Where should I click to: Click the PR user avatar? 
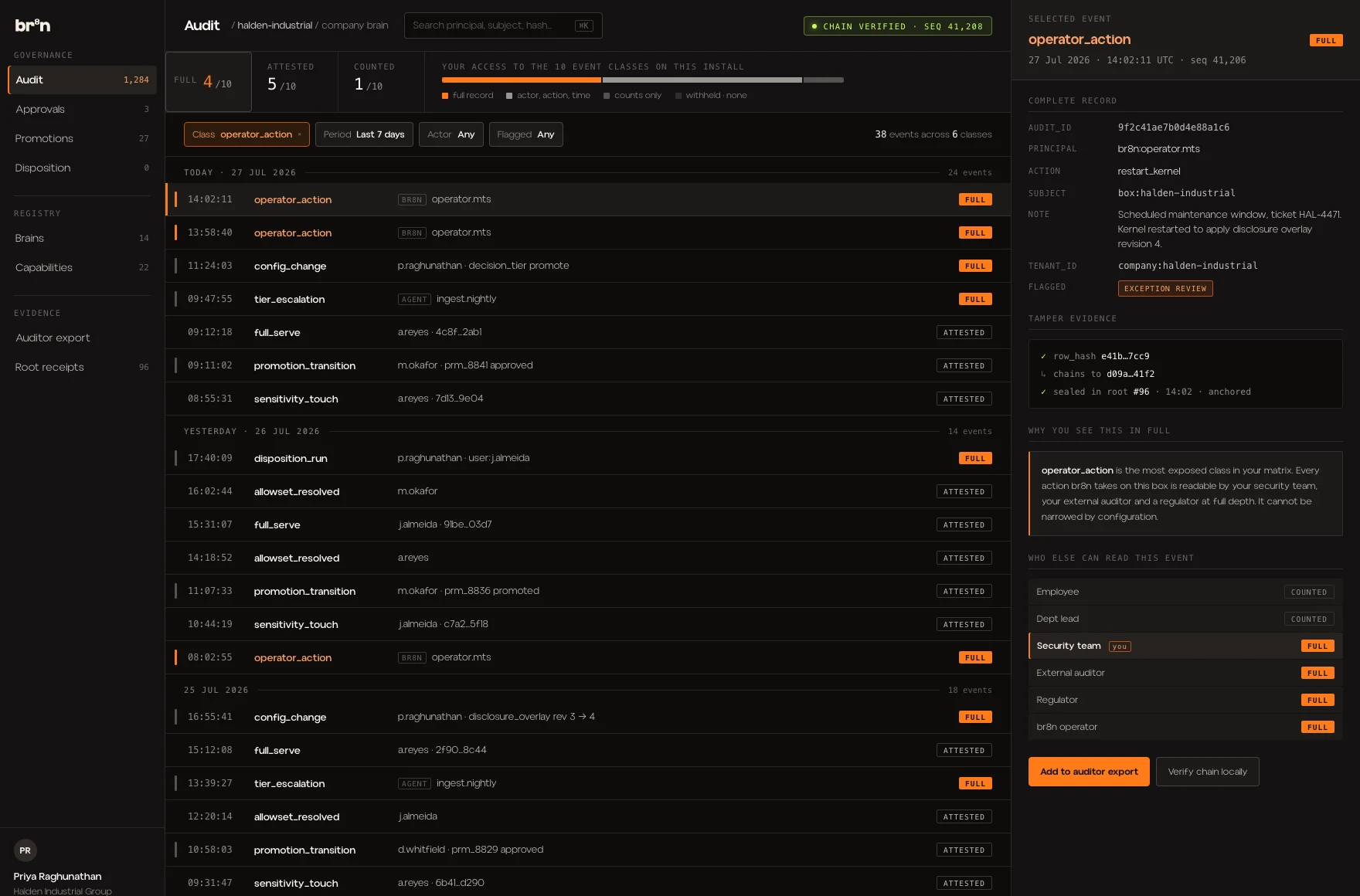(25, 850)
